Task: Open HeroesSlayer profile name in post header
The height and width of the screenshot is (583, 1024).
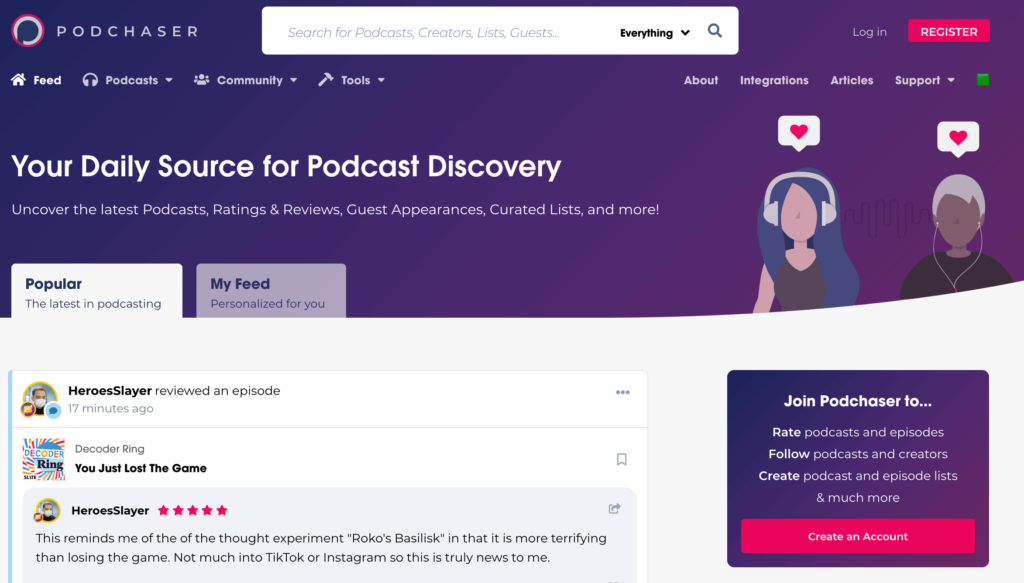Action: pos(110,390)
